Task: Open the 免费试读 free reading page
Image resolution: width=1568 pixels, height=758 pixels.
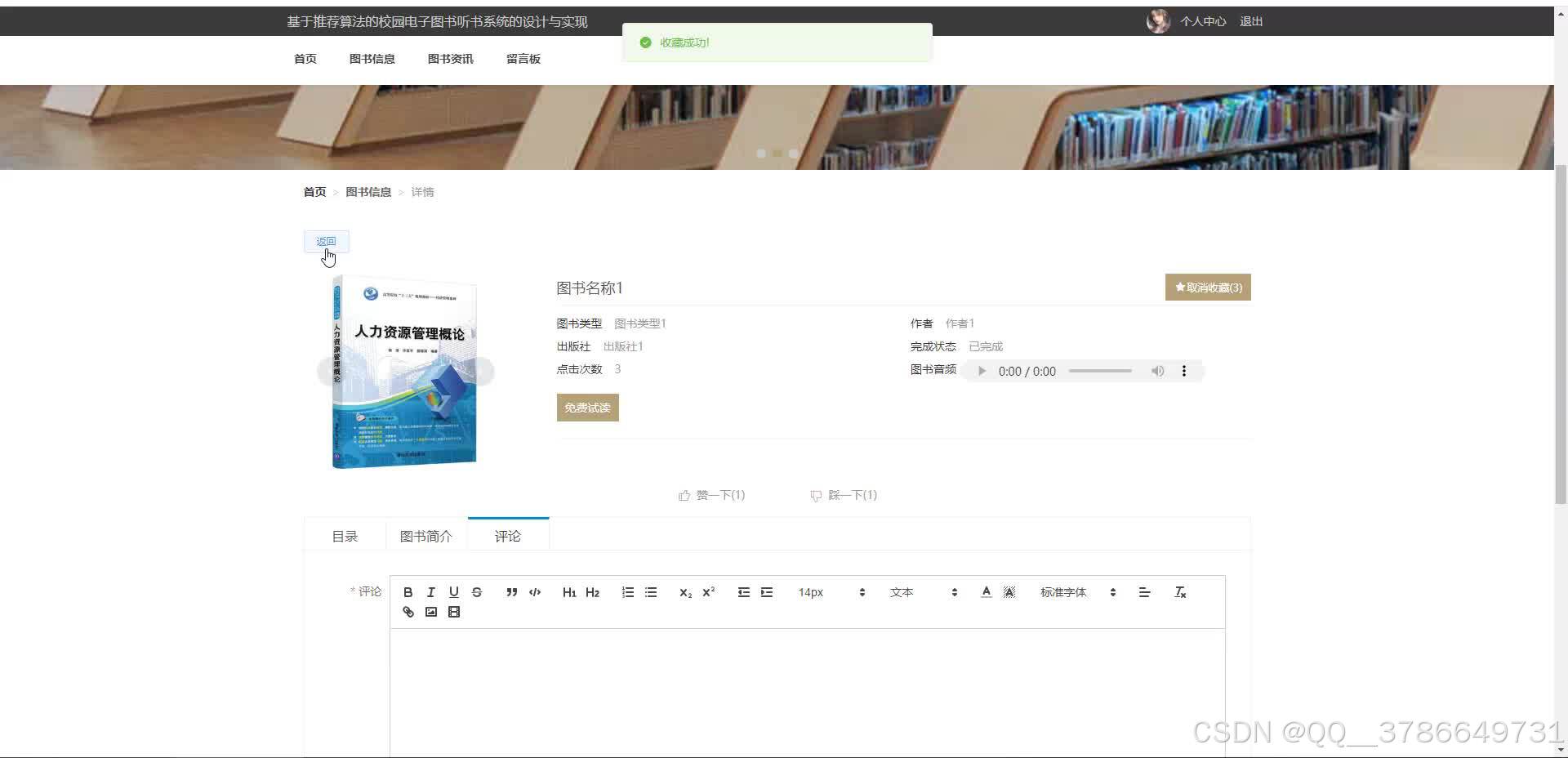Action: click(x=586, y=407)
